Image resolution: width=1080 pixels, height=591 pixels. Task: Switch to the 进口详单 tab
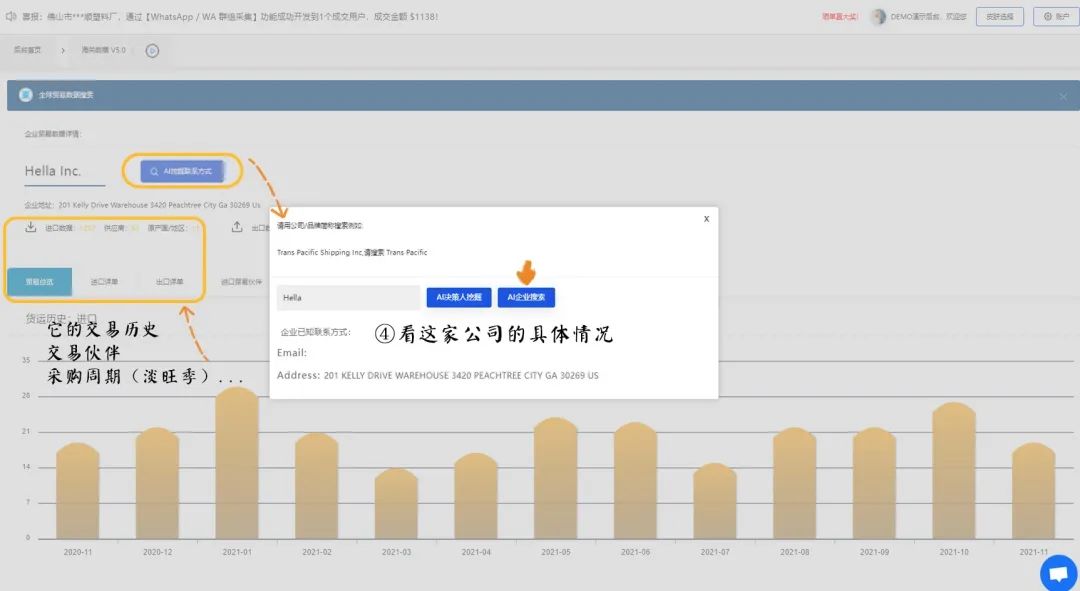pos(104,282)
